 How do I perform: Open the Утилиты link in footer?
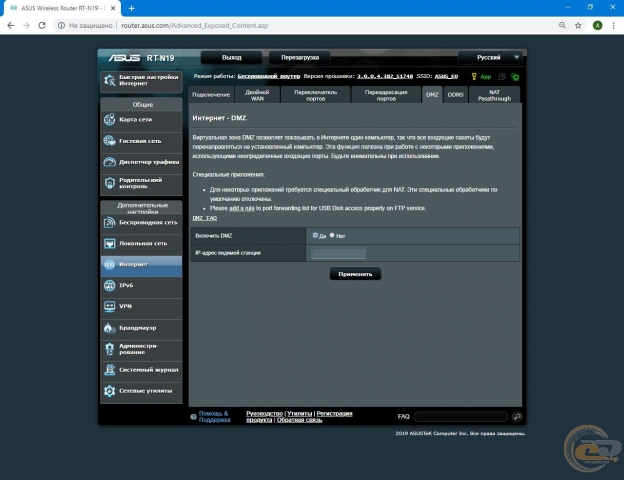coord(300,414)
